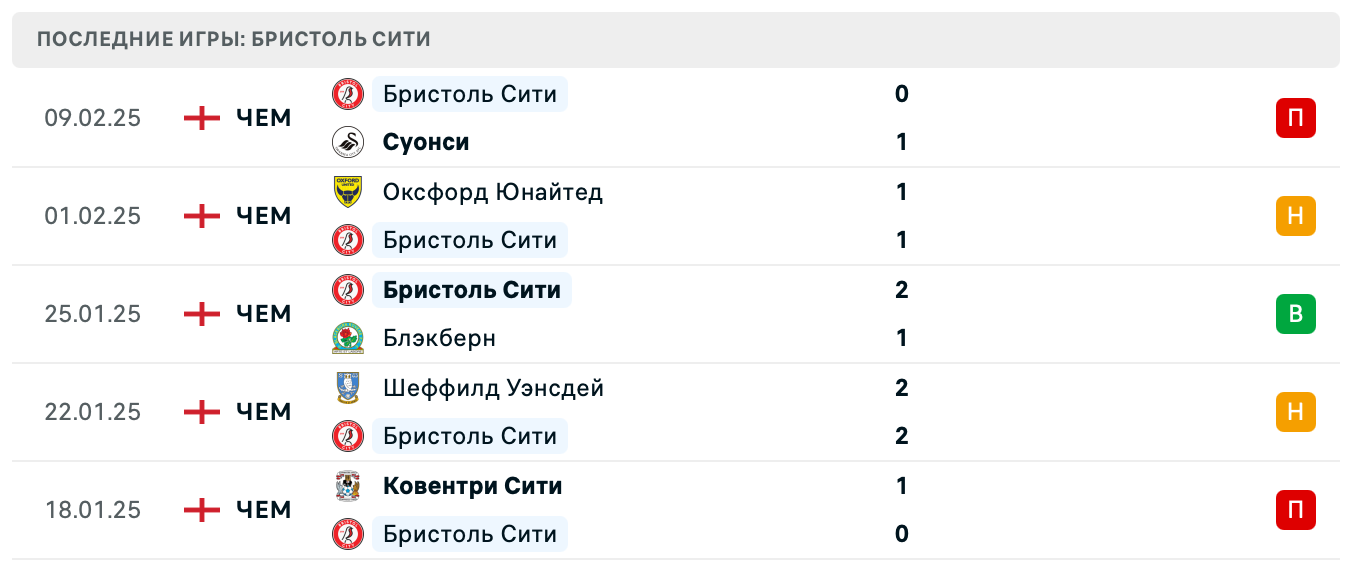Click orange draw badge for 01.02.25 match
Screen dimensions: 1354x574
(1295, 216)
